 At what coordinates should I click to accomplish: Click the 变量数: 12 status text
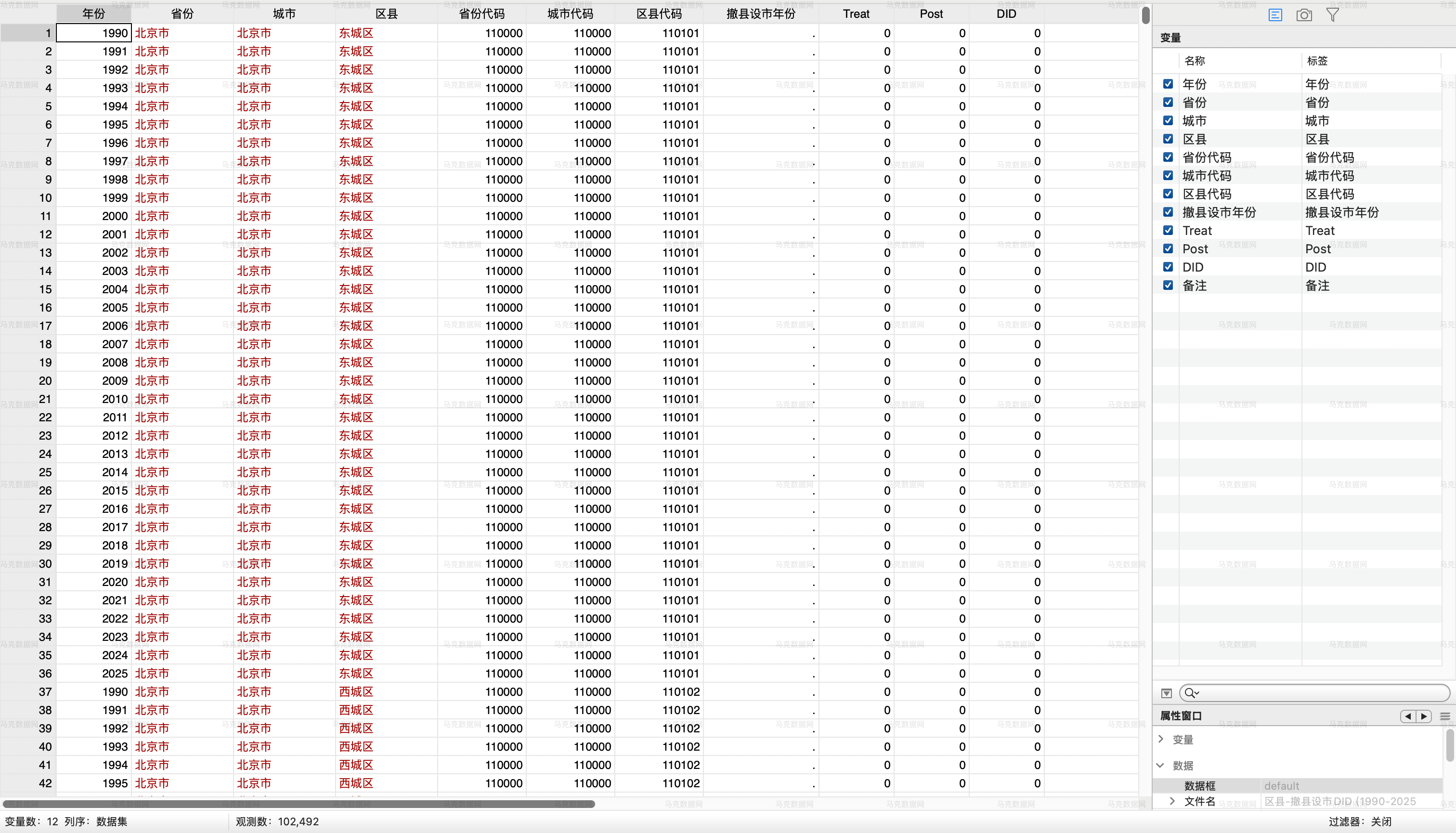point(31,821)
